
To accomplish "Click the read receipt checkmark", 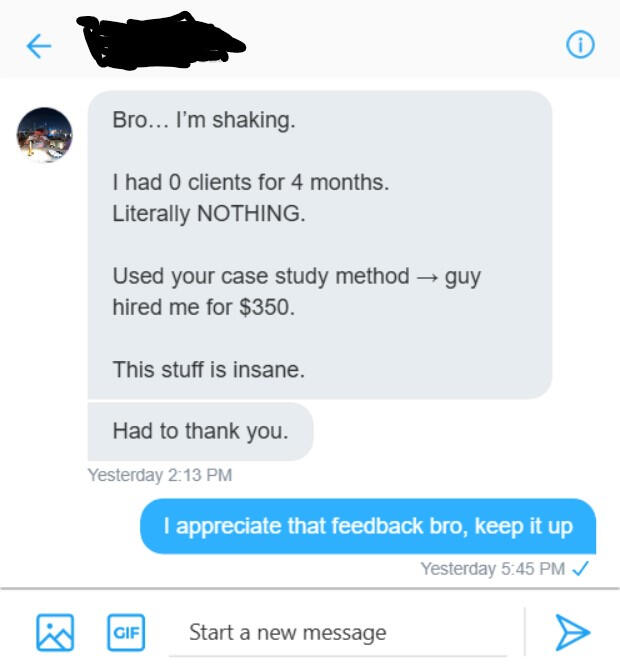I will pos(581,569).
